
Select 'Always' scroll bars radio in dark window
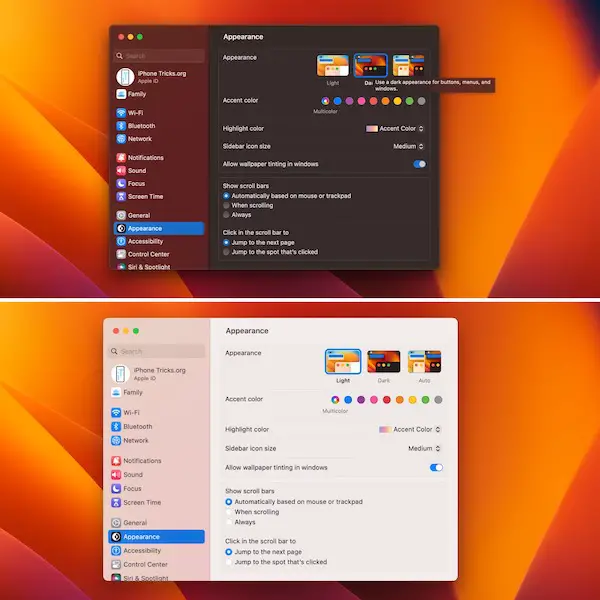coord(226,215)
